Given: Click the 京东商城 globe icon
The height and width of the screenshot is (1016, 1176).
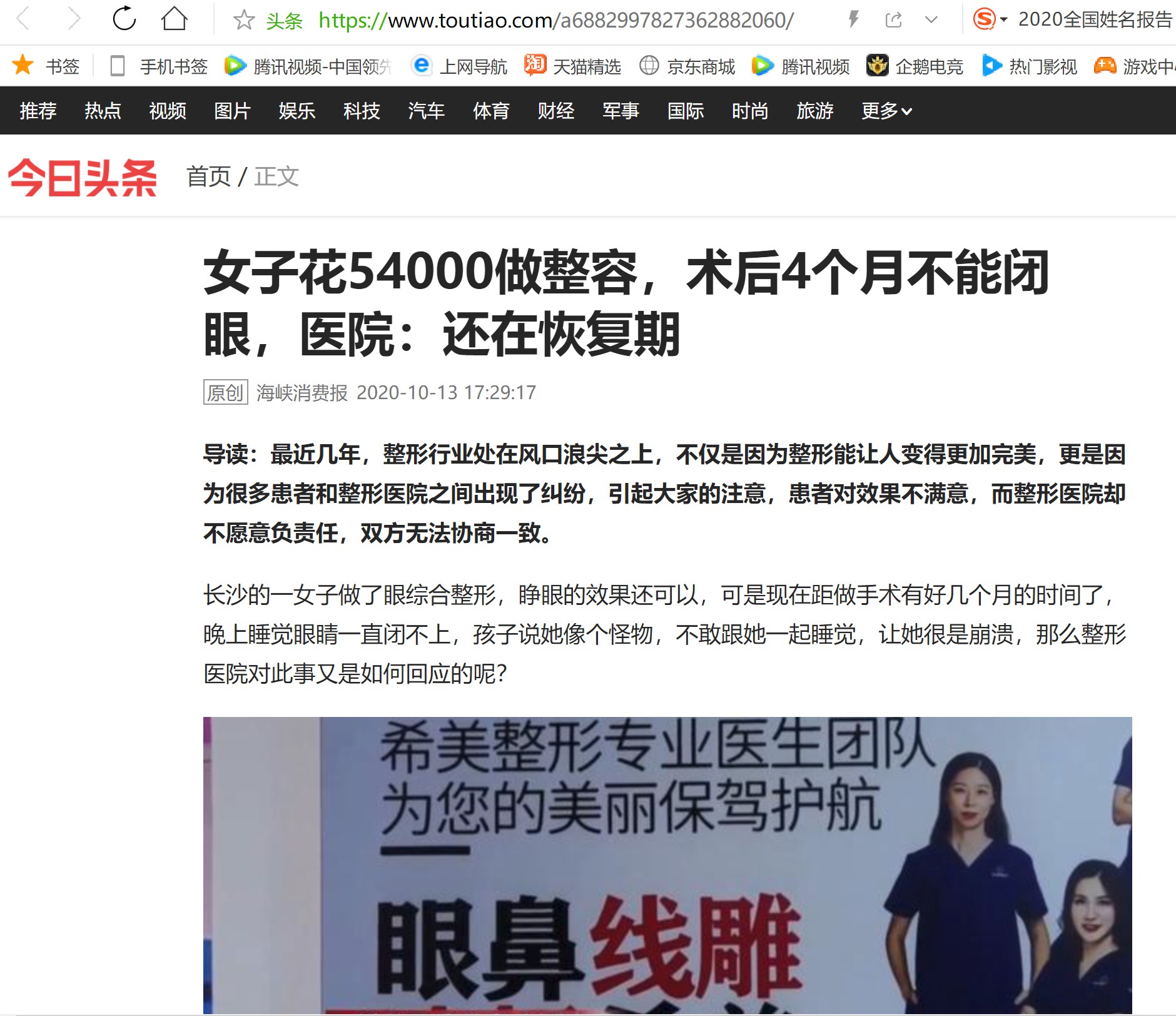Looking at the screenshot, I should pyautogui.click(x=649, y=65).
